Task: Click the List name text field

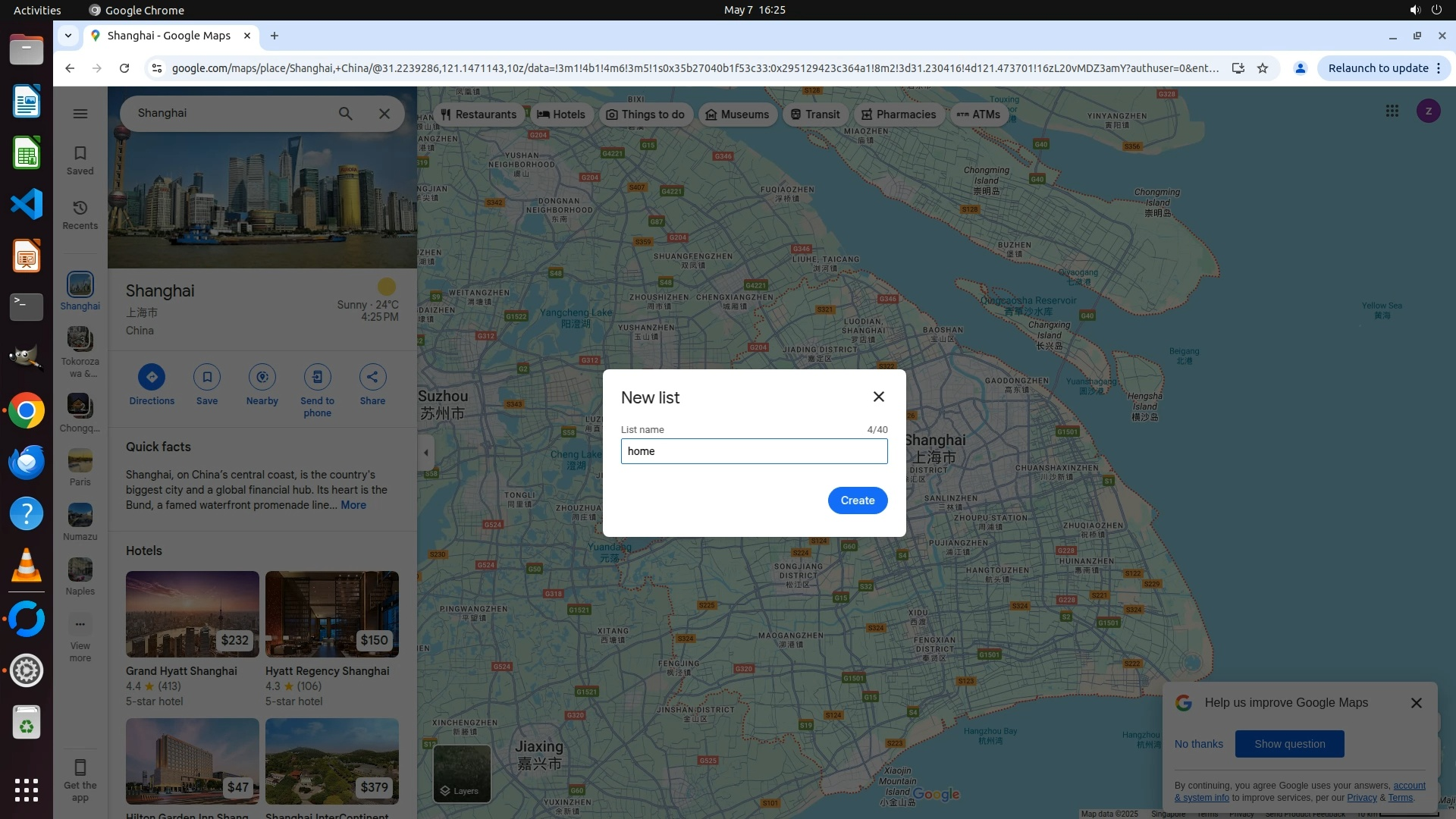Action: (x=754, y=451)
